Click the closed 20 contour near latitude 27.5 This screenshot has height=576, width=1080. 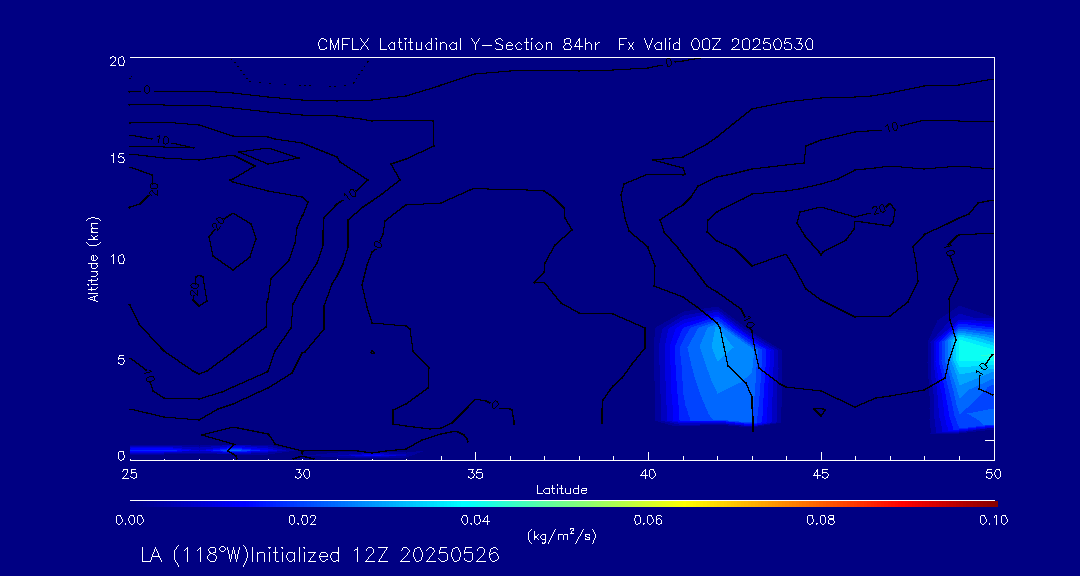233,241
